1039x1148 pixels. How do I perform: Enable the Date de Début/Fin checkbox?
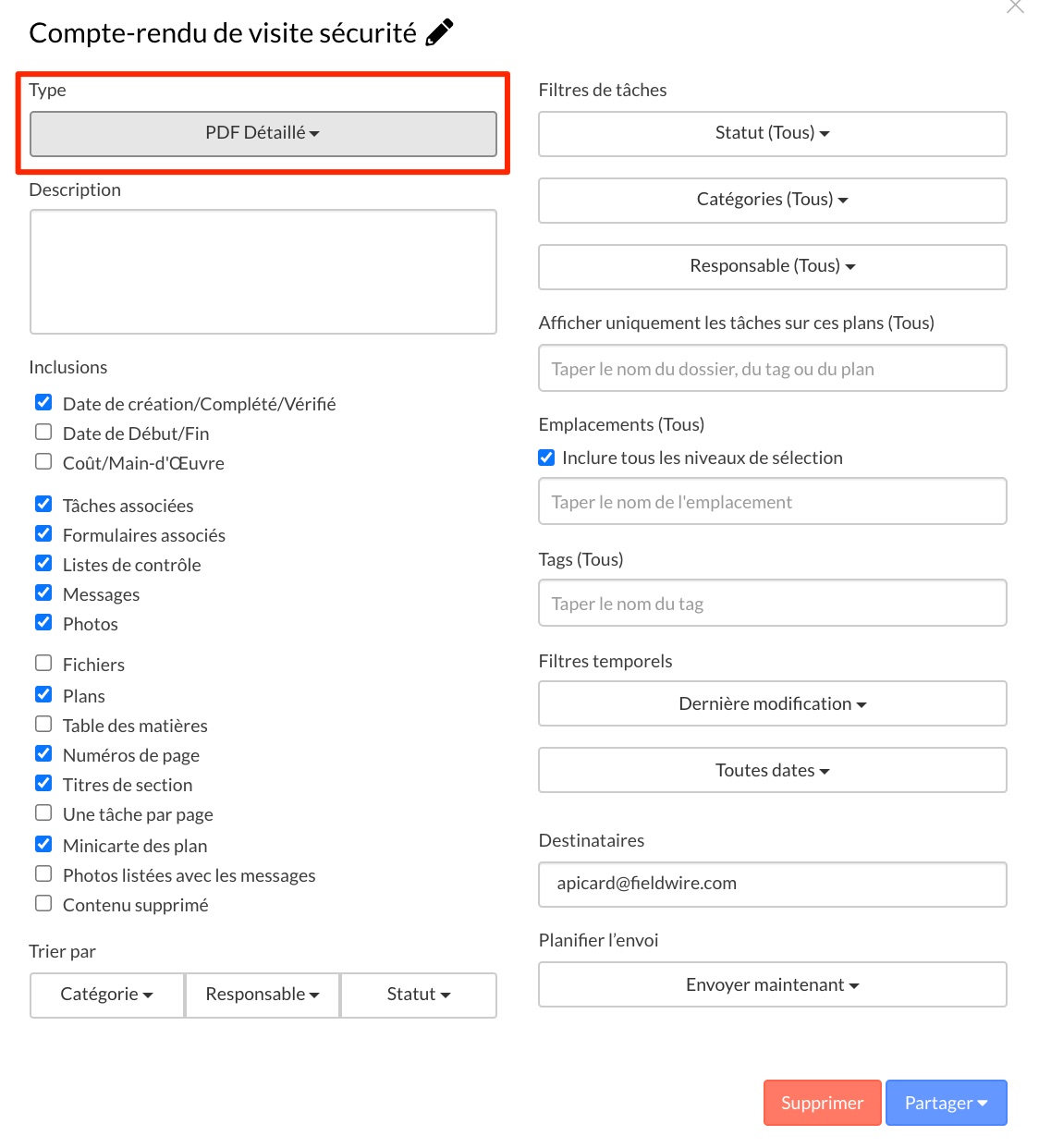pyautogui.click(x=43, y=432)
